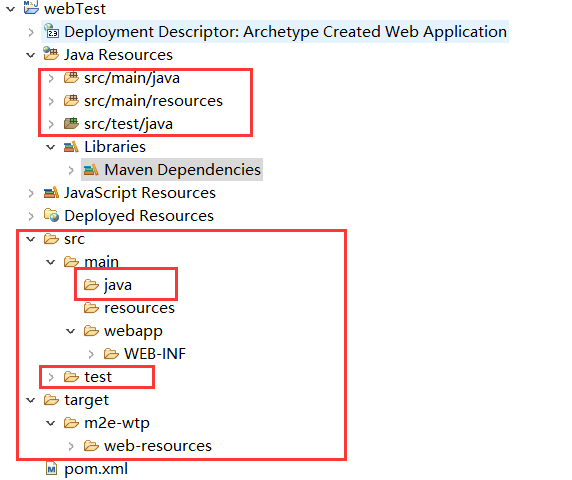572x480 pixels.
Task: Expand the web-resources folder node
Action: click(x=71, y=446)
